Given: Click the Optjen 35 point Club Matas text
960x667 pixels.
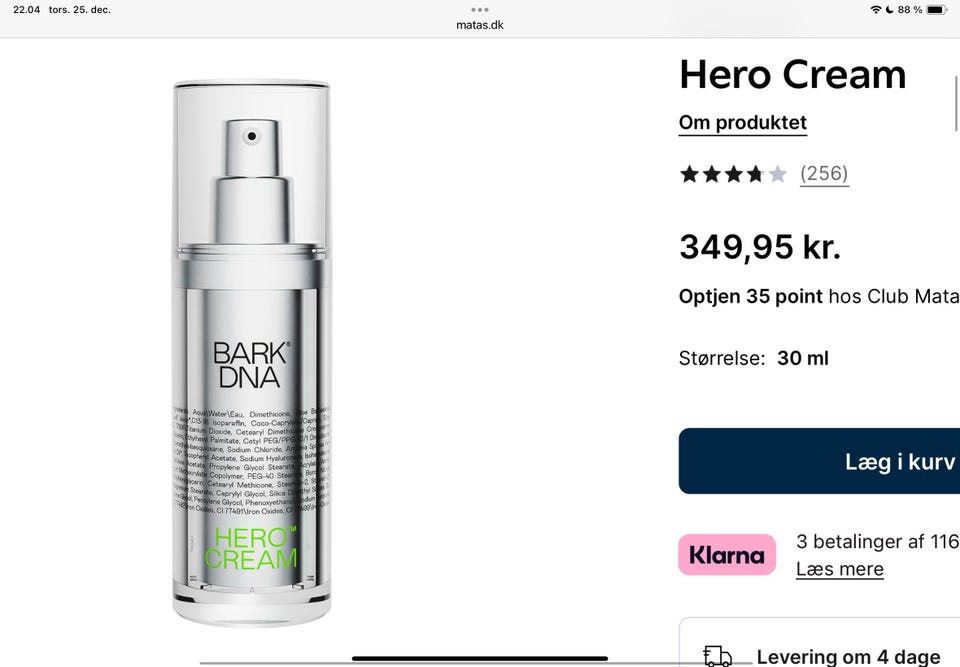Looking at the screenshot, I should click(819, 296).
